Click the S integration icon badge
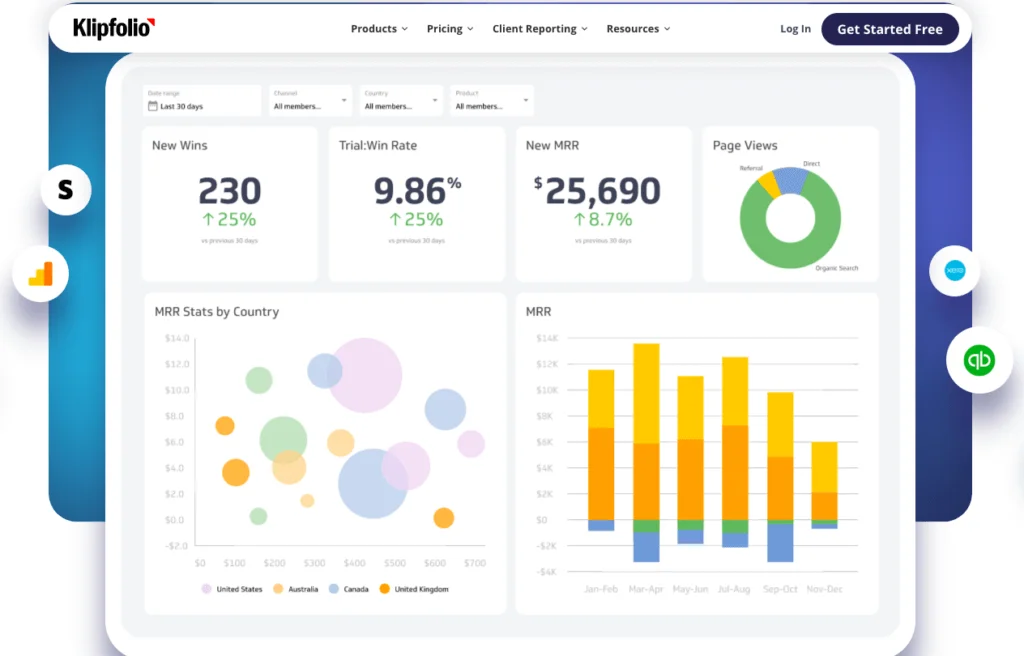This screenshot has width=1024, height=656. 66,189
